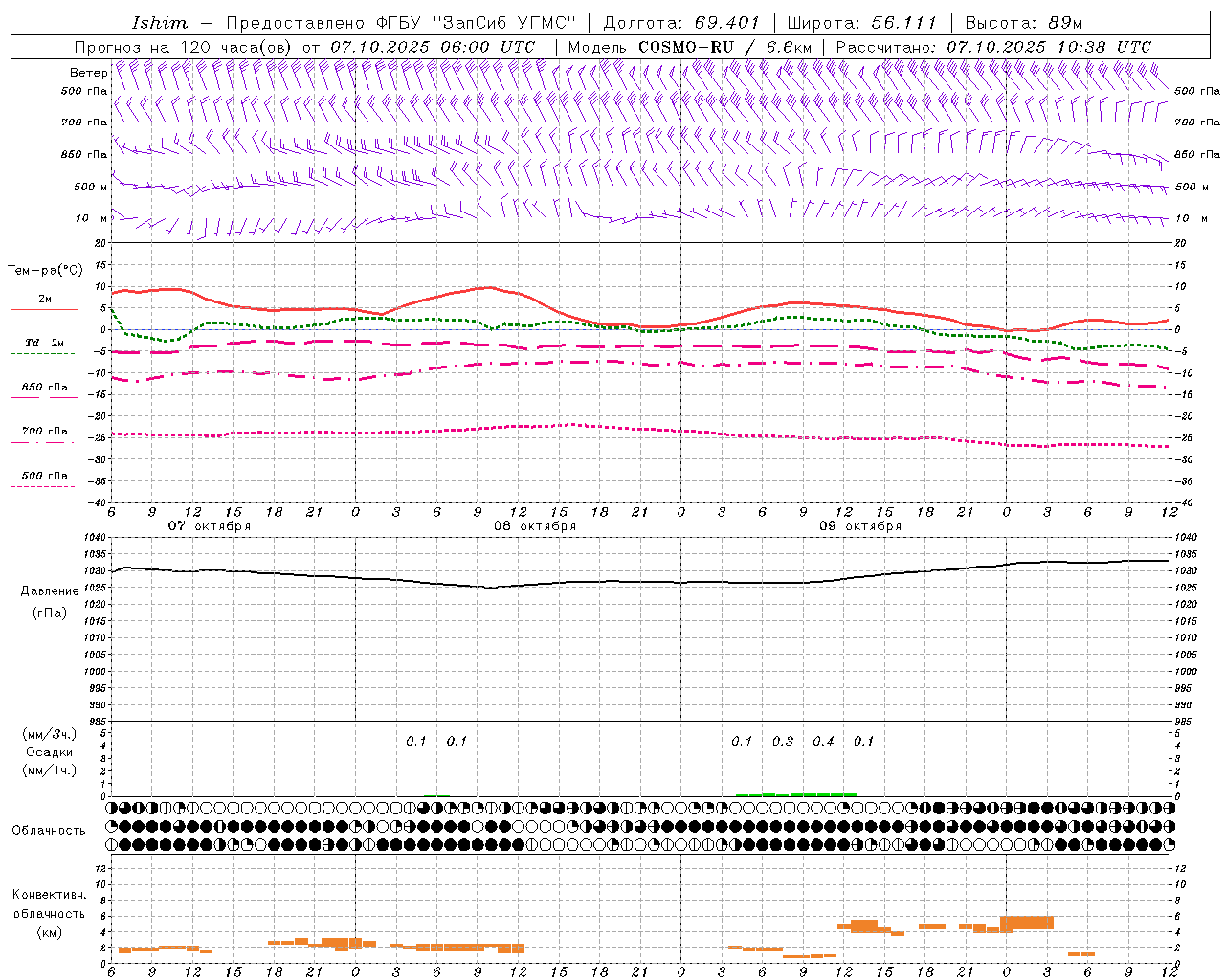Click the '(гПа)' unit label under Давление
Viewport: 1225px width, 980px height.
click(50, 612)
